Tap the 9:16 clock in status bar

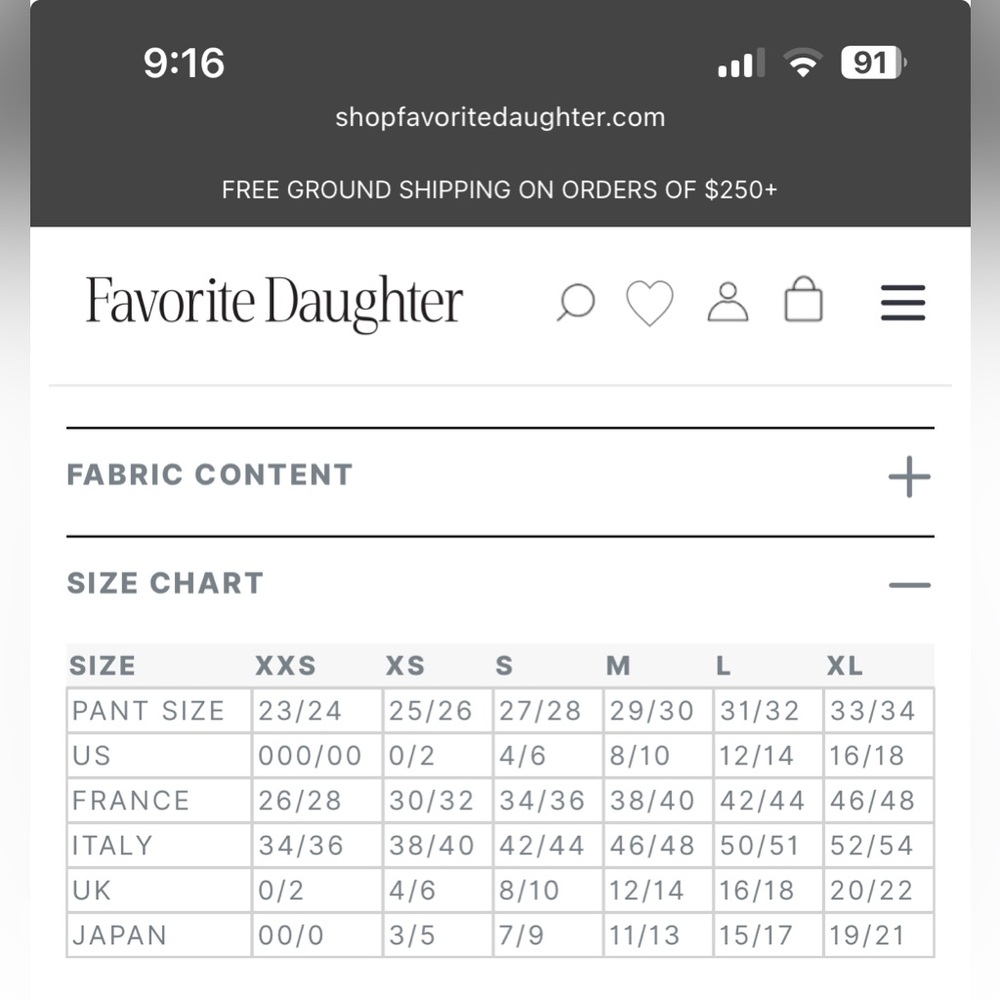[x=184, y=62]
